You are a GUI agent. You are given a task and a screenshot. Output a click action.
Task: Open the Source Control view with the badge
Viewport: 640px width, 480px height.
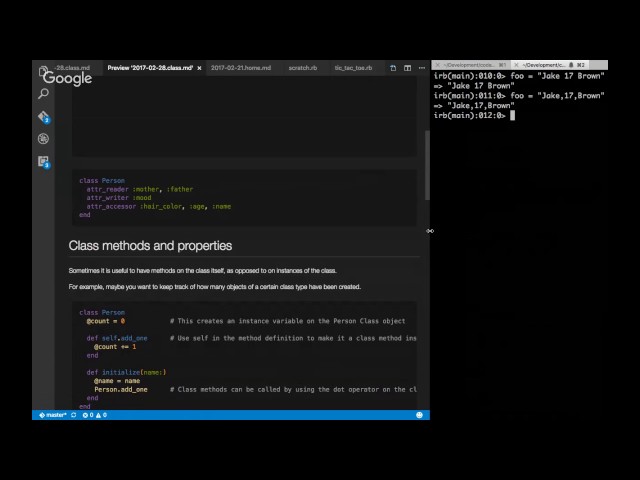(44, 117)
